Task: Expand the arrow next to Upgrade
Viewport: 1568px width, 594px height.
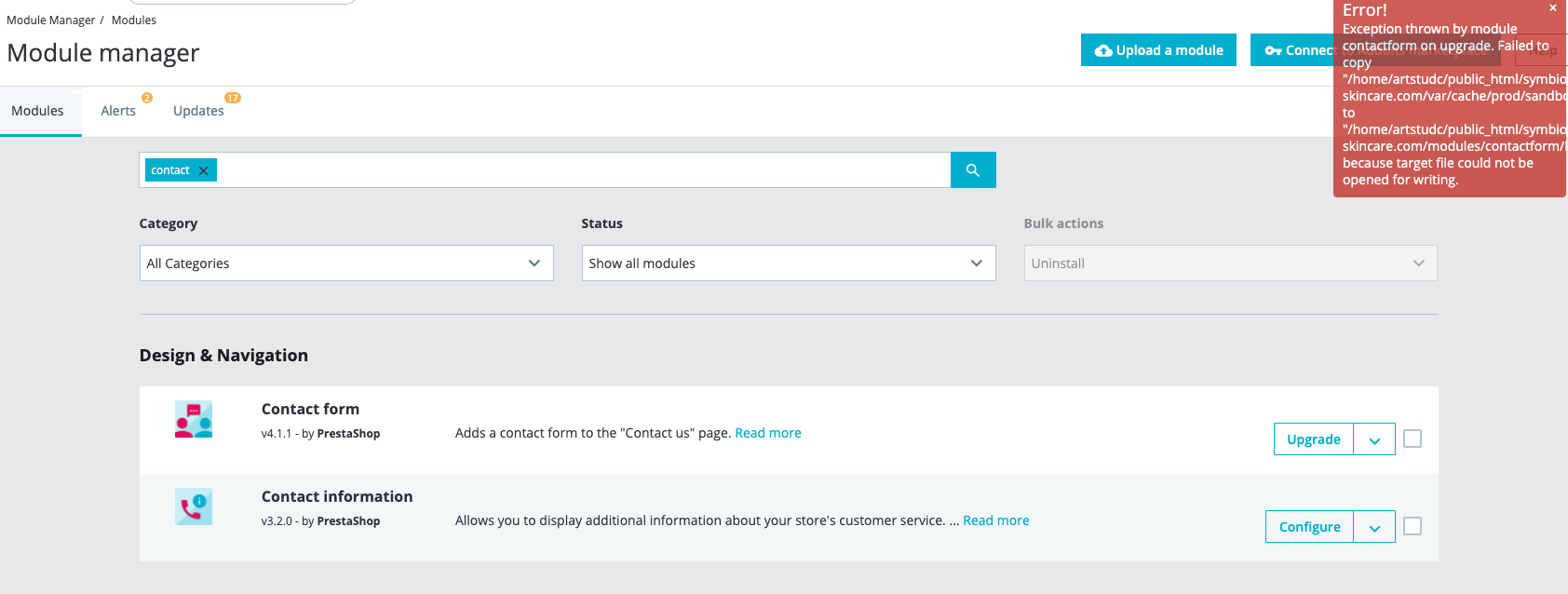Action: point(1374,439)
